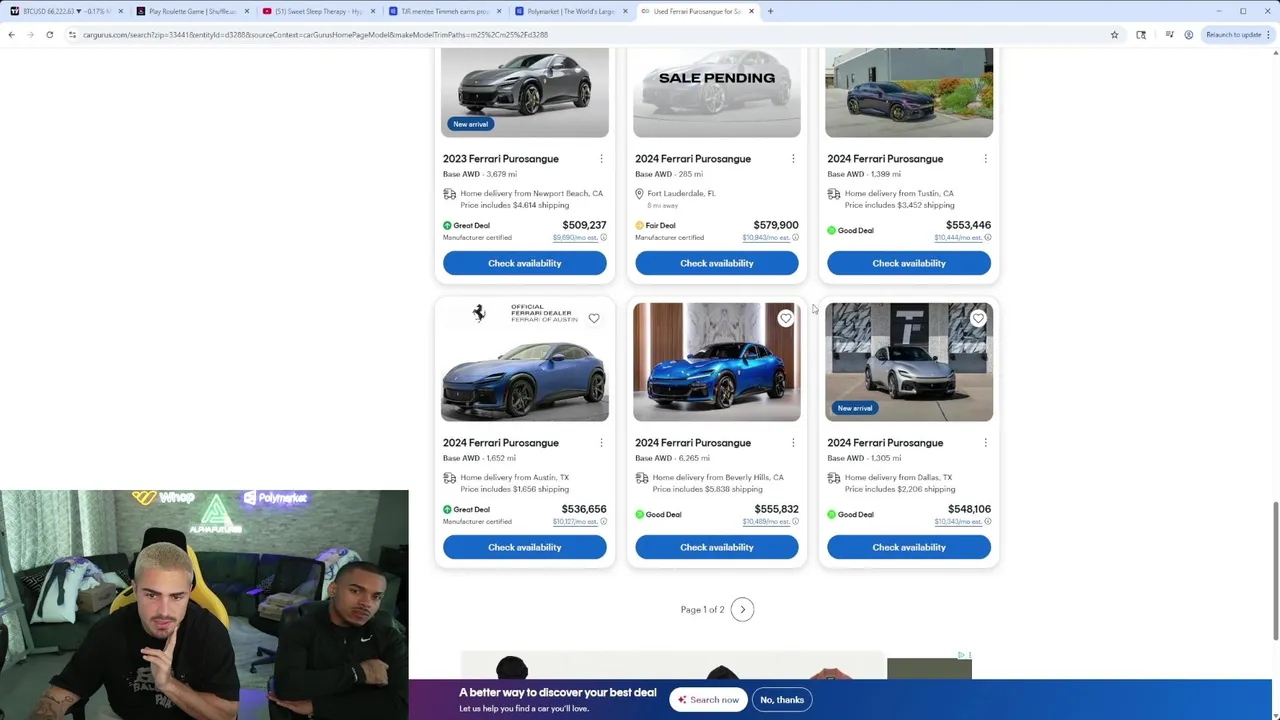This screenshot has height=720, width=1280.
Task: Switch to the BTCUSD tab
Action: (x=66, y=11)
